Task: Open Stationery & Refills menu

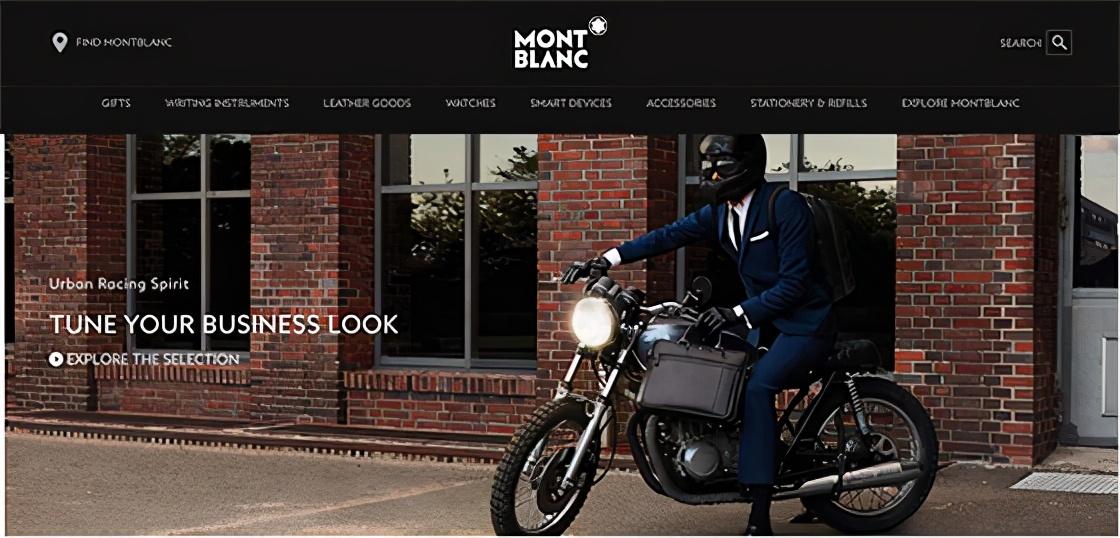Action: point(809,103)
